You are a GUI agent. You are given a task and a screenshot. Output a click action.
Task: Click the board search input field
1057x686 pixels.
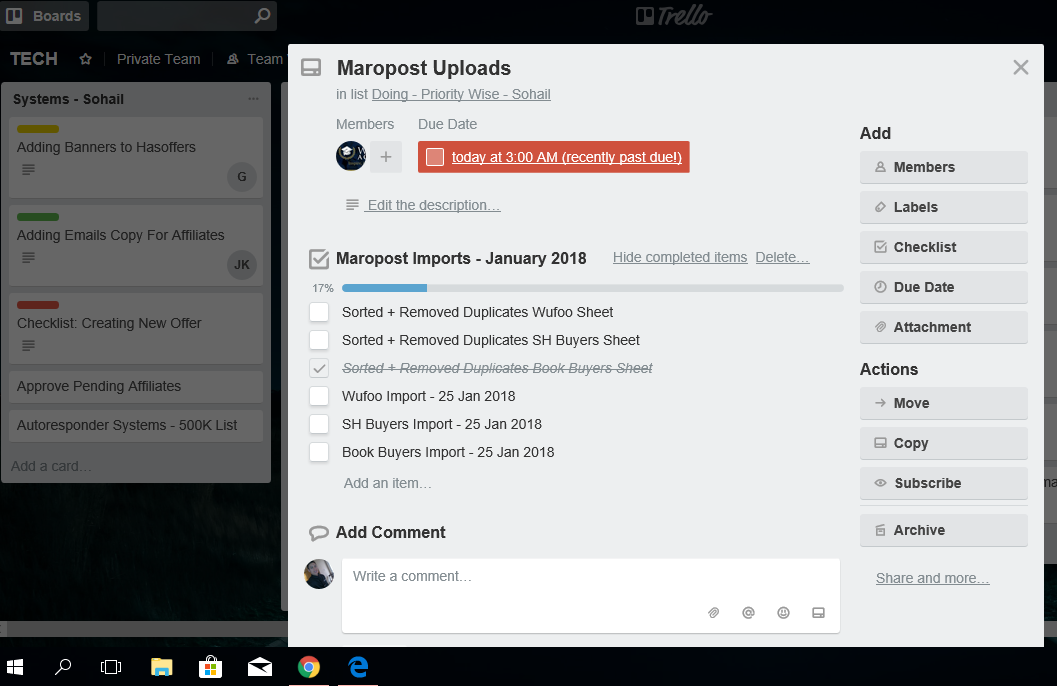[187, 15]
